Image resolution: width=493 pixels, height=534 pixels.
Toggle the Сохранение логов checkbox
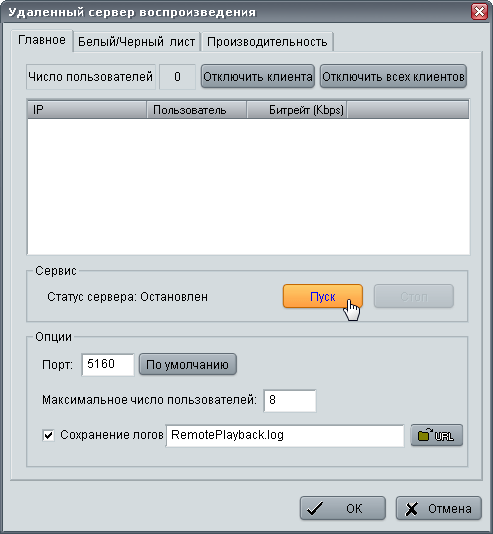coord(48,435)
